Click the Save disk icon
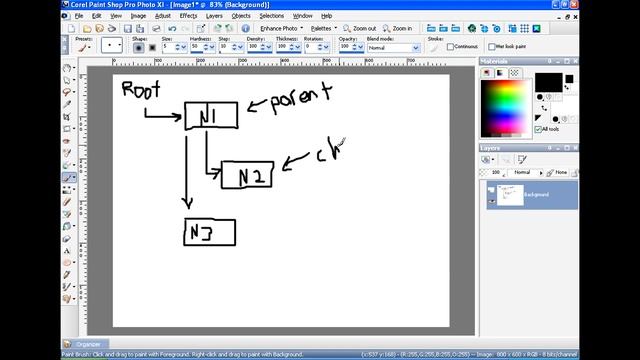This screenshot has height=360, width=640. coord(128,28)
